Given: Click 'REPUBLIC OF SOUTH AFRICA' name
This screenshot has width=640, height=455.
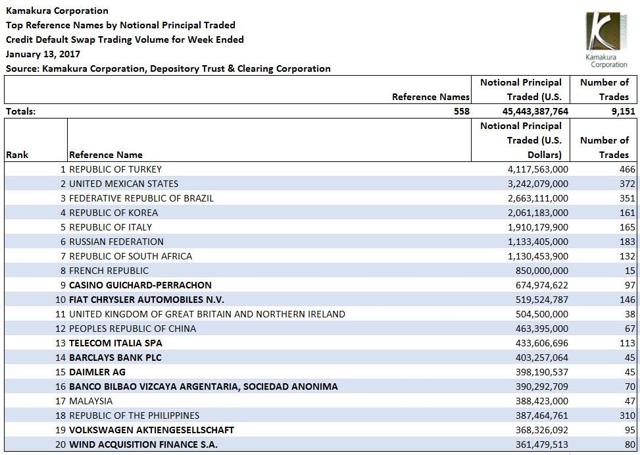Looking at the screenshot, I should point(131,256).
